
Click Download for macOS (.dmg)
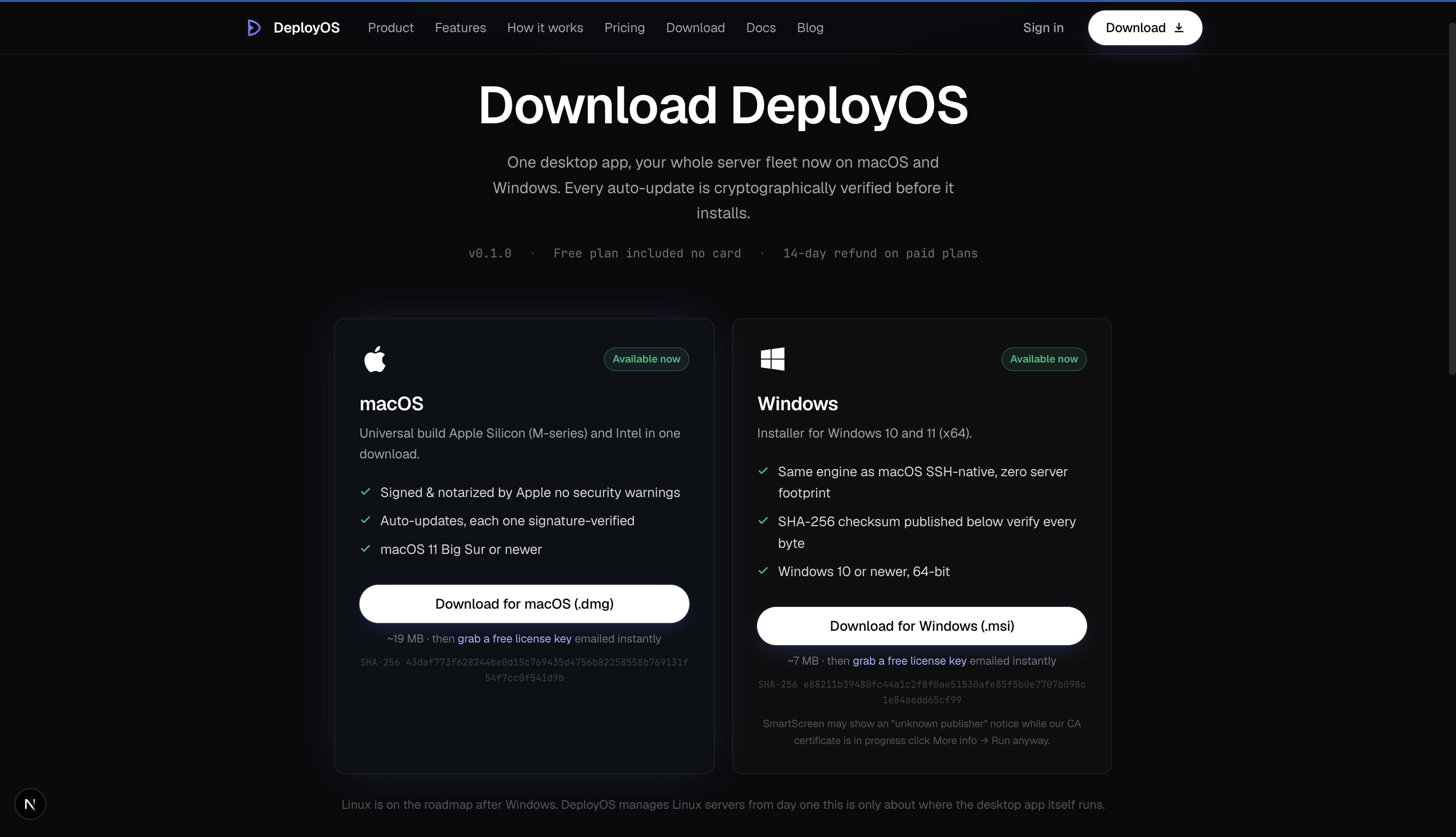pos(524,603)
